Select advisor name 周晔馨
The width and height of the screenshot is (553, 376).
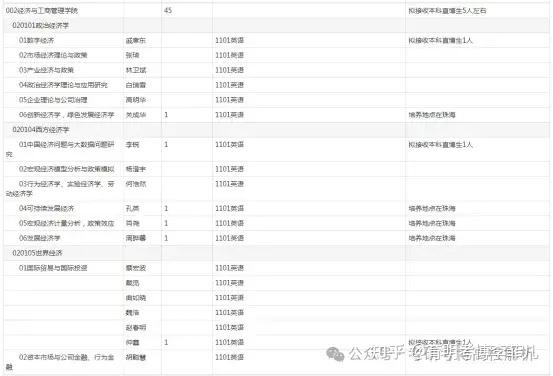[x=136, y=238]
